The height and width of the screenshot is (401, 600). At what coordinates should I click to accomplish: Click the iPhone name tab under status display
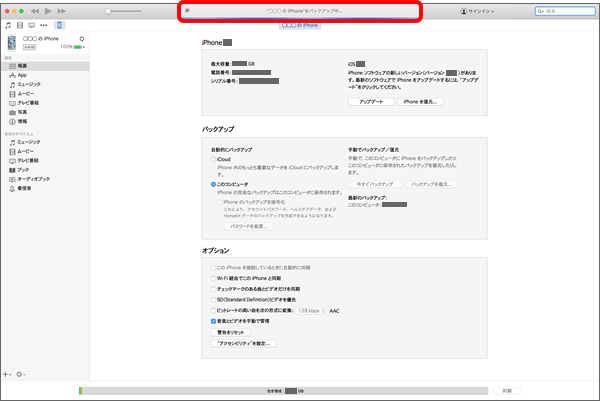300,25
